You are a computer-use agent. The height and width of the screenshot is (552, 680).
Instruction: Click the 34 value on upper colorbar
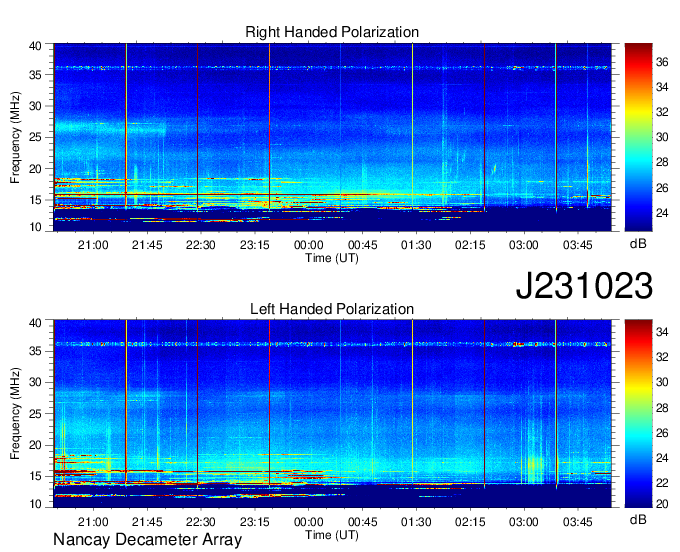pos(662,88)
